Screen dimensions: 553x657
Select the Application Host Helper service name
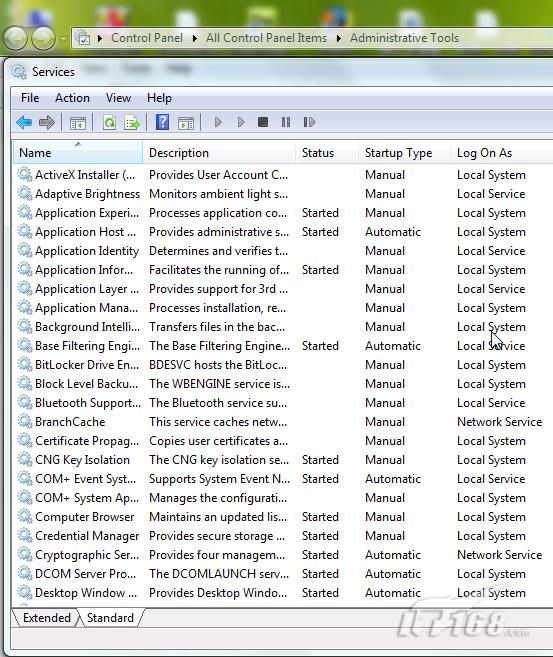pos(85,232)
